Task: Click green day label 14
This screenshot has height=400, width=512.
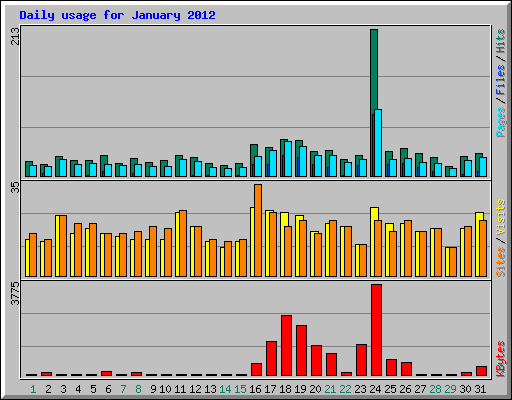Action: click(225, 389)
